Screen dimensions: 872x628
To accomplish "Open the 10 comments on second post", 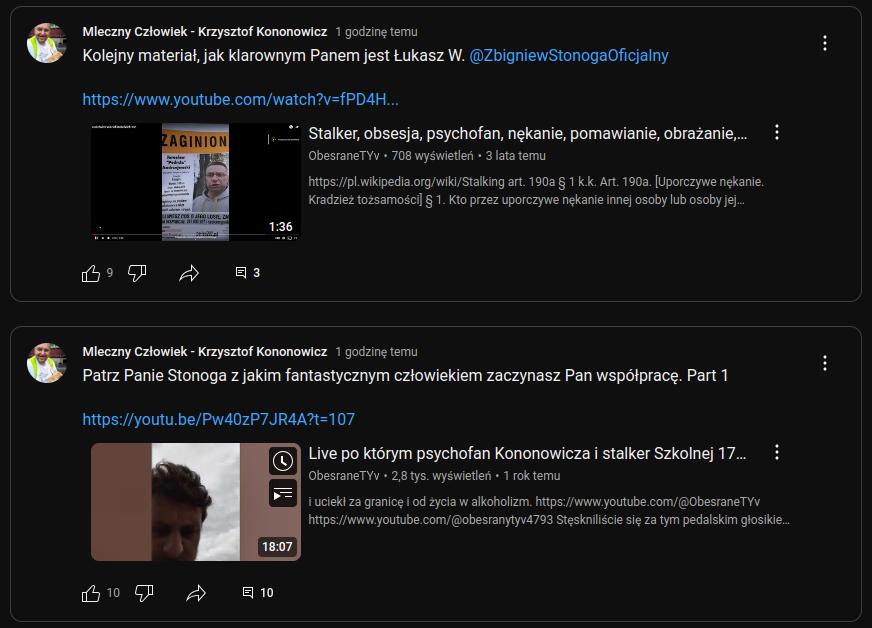I will click(x=257, y=593).
